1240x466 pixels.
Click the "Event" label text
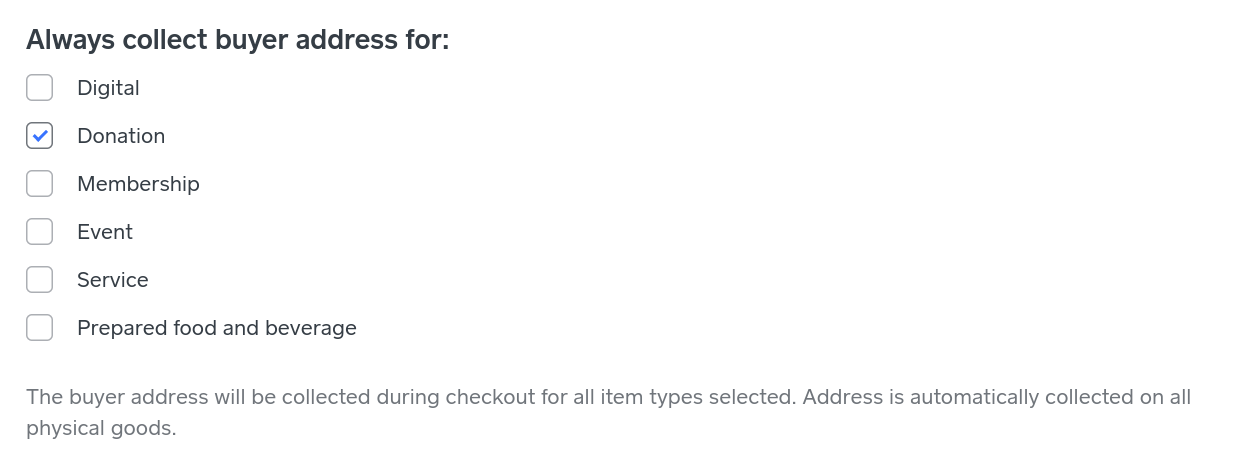pos(105,232)
